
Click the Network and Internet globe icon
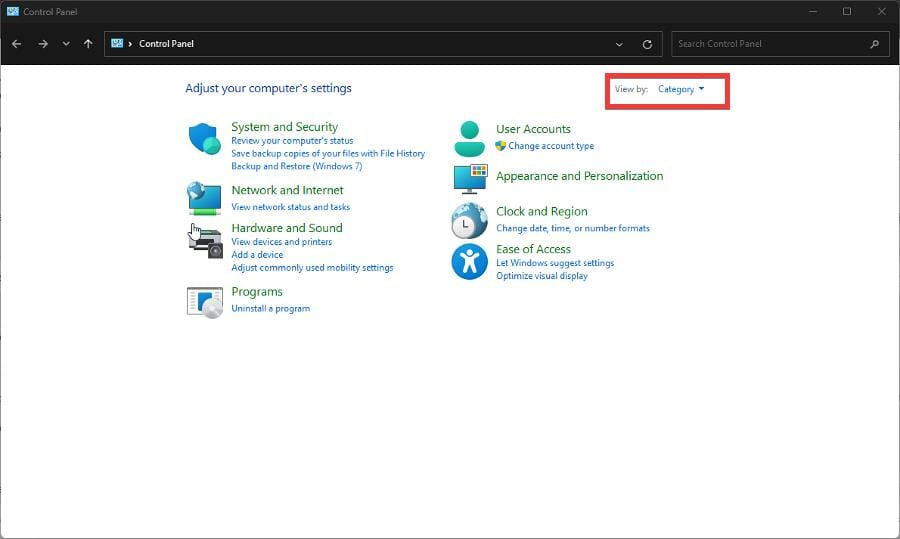point(204,198)
